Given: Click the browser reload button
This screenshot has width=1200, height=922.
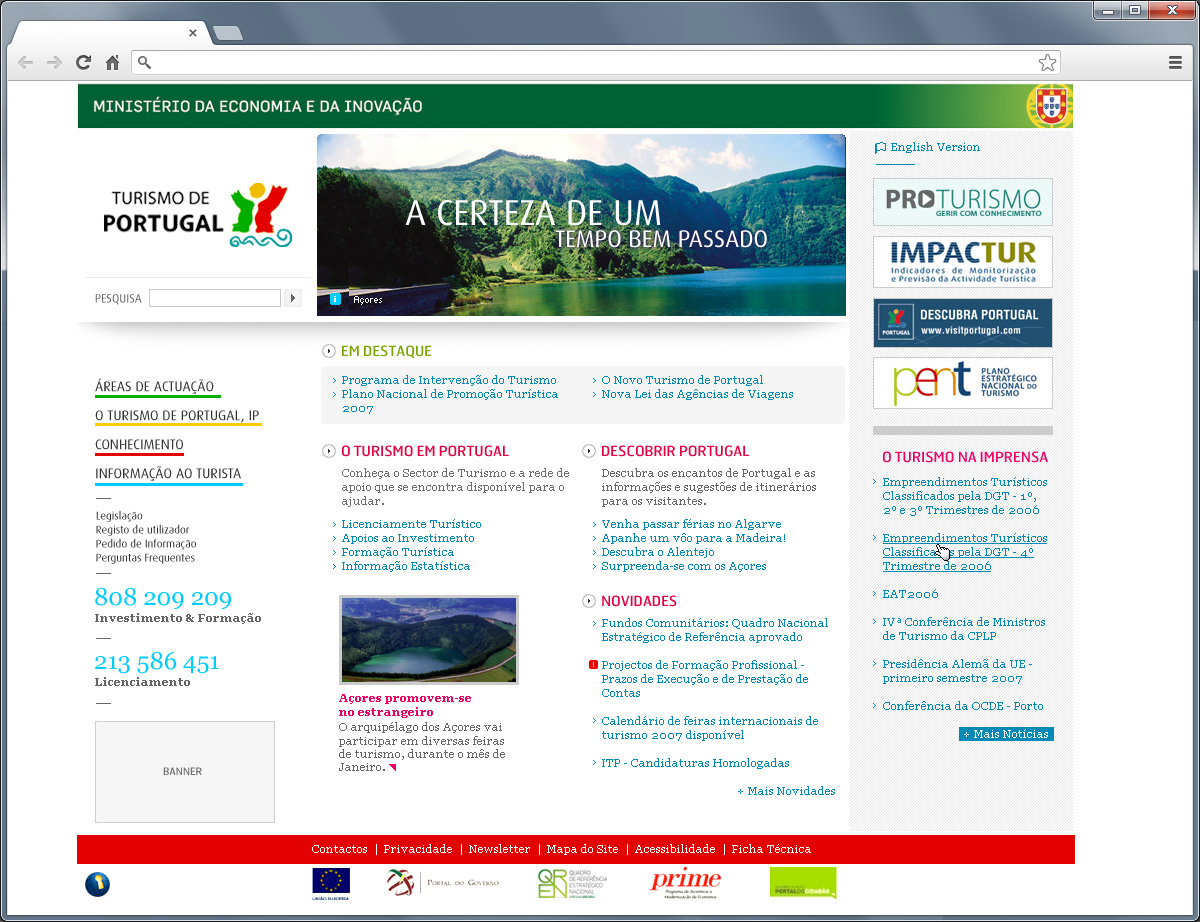Looking at the screenshot, I should coord(84,63).
